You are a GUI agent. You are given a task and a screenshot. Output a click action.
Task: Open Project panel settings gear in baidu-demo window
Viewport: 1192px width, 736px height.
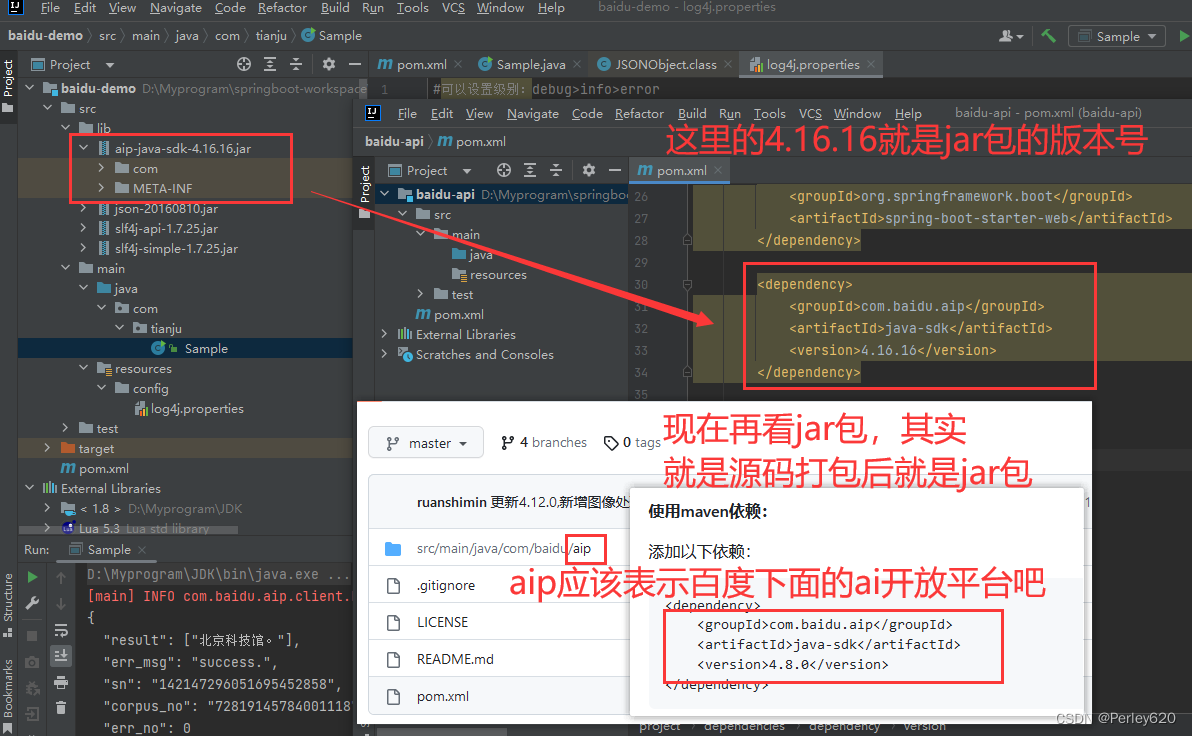328,65
